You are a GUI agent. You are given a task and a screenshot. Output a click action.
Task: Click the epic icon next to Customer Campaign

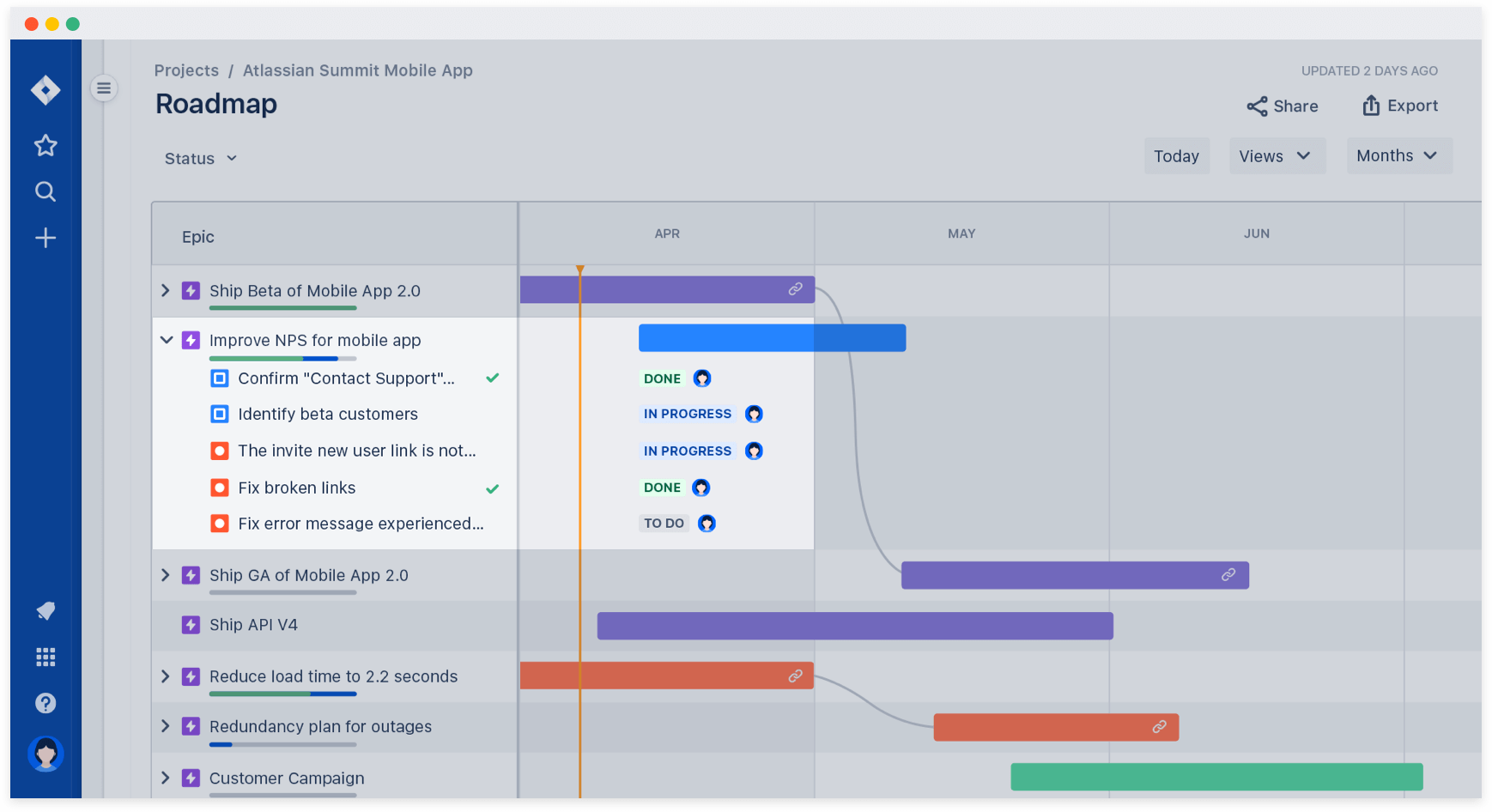(x=191, y=778)
